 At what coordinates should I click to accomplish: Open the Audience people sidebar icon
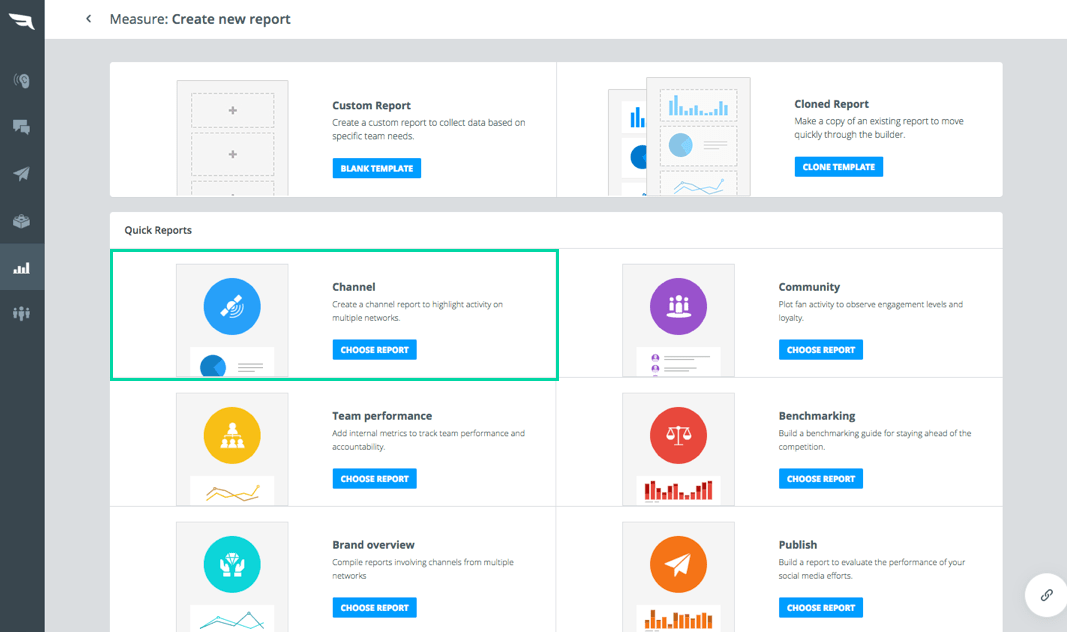22,313
